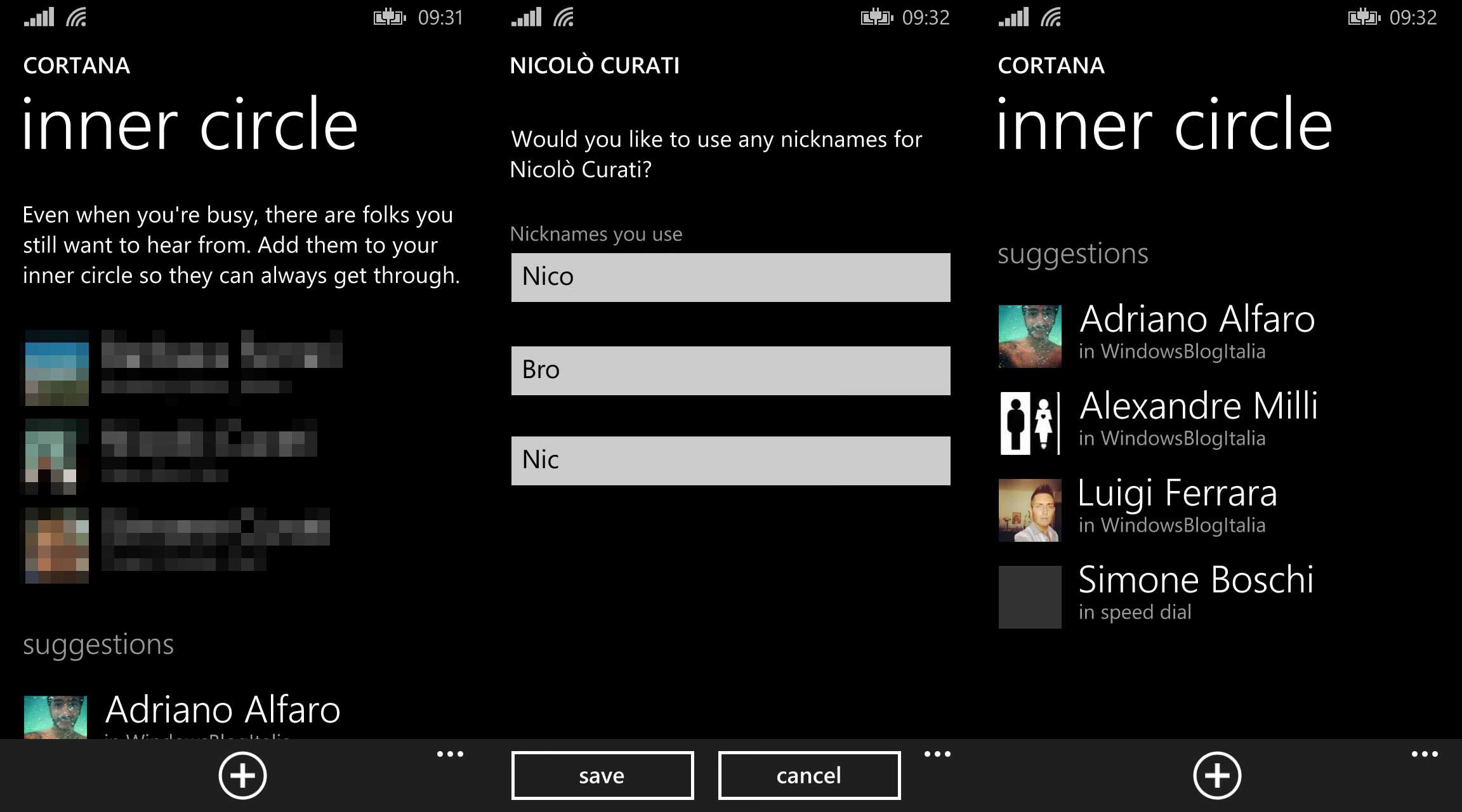Select Simone Boschi's blank gray thumbnail

pos(1030,597)
